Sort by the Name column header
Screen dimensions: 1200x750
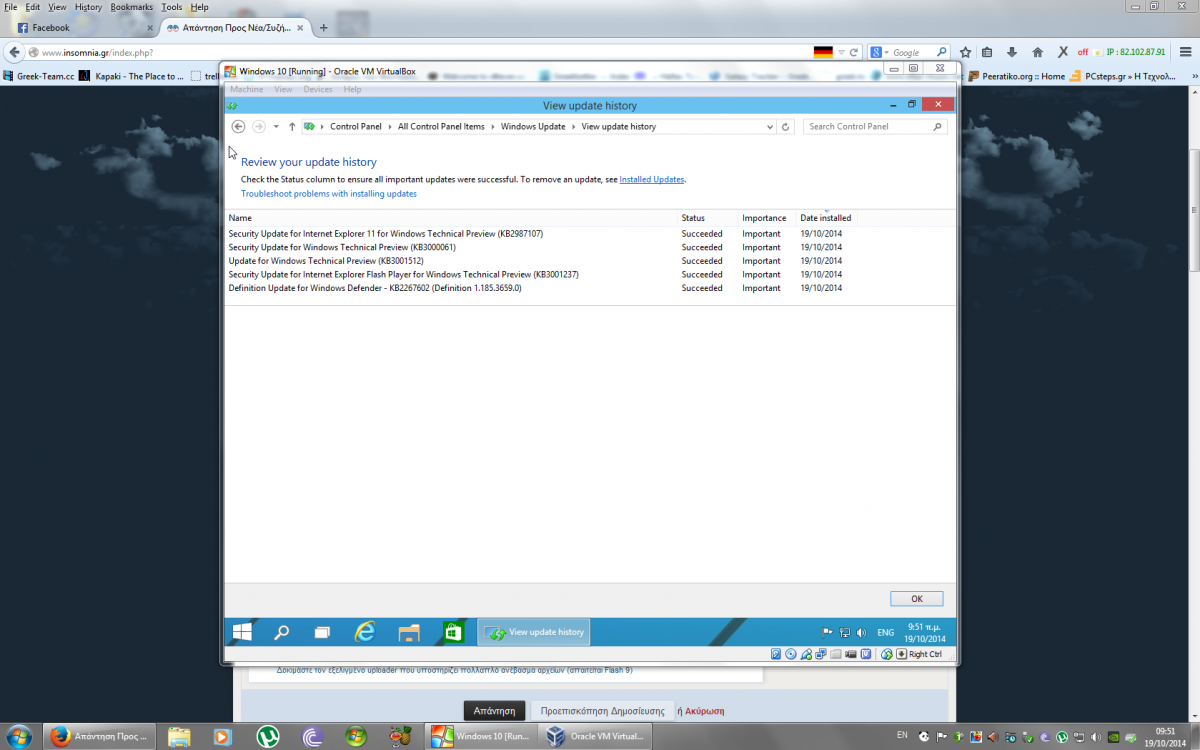(x=451, y=218)
